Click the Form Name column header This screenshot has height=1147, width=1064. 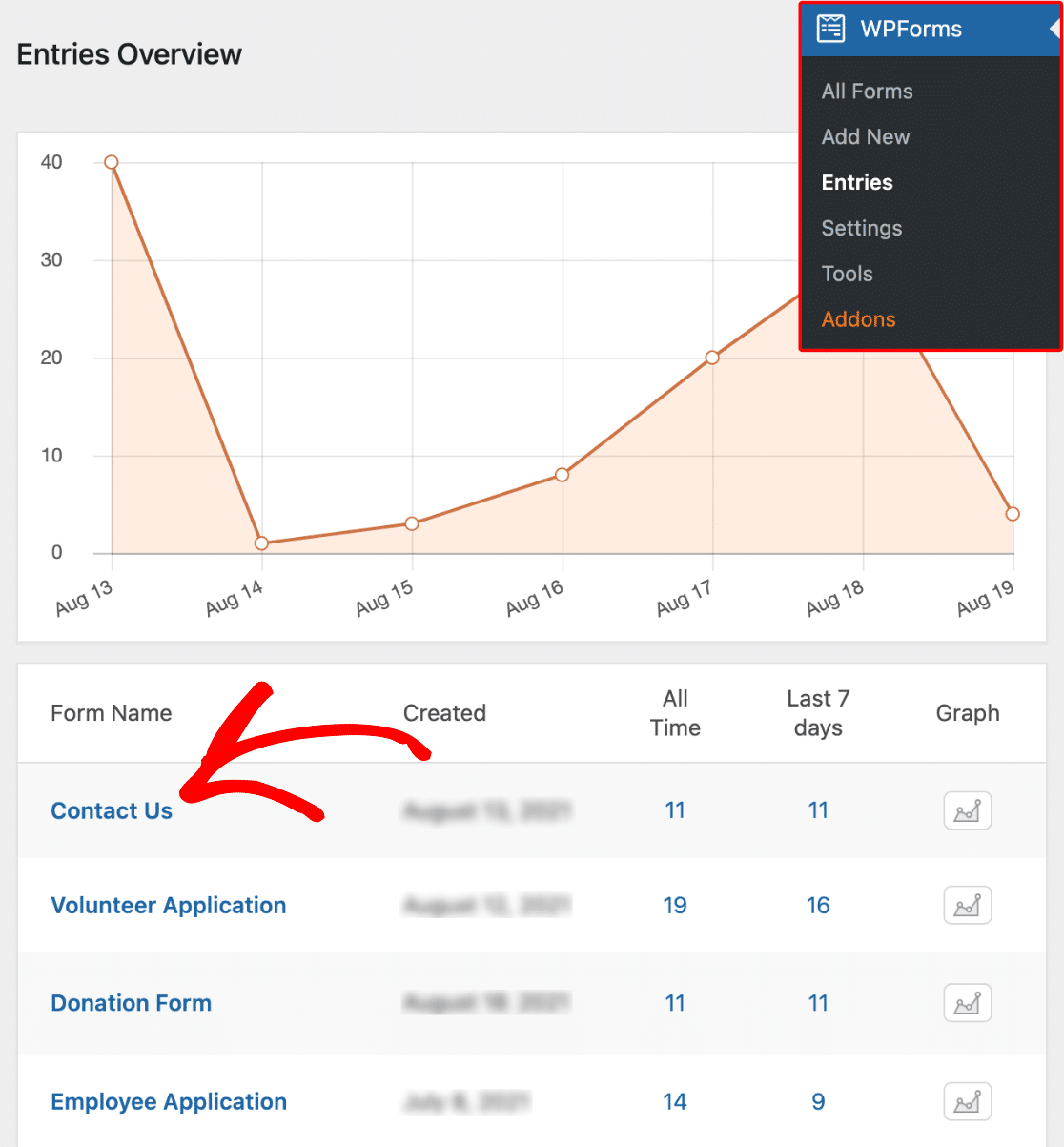pos(112,713)
